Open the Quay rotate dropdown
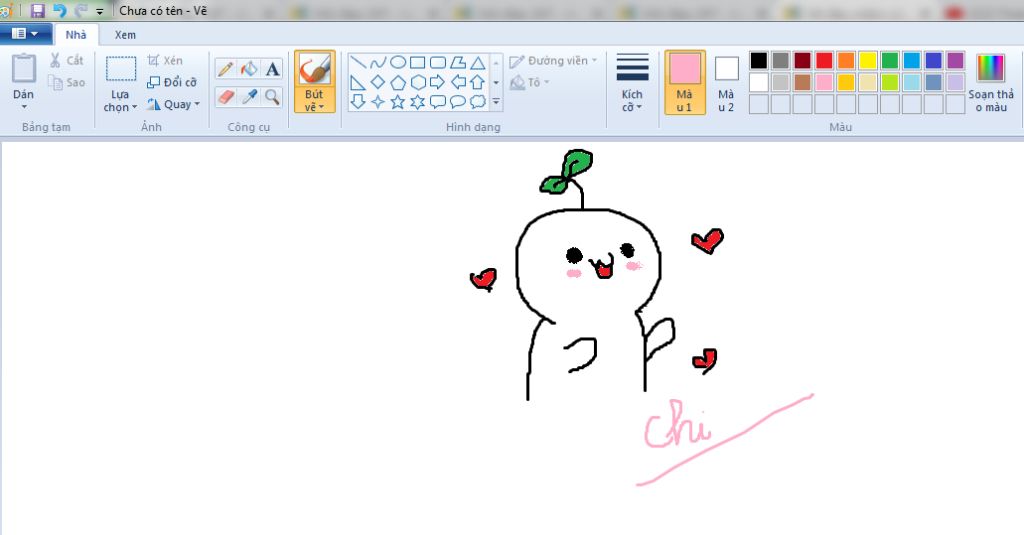Screen dimensions: 1024x535 pyautogui.click(x=173, y=105)
